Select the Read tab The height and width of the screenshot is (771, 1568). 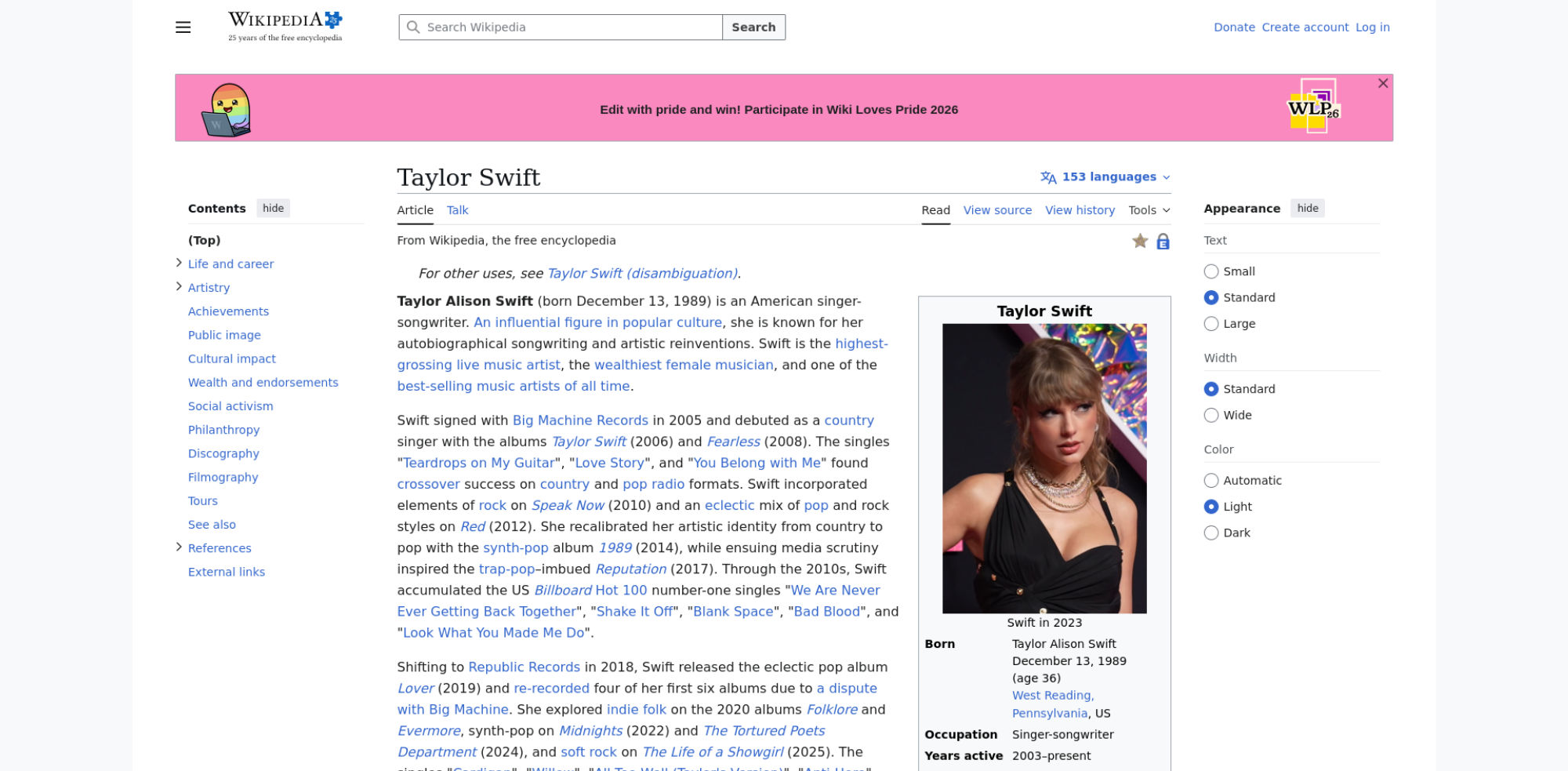(x=935, y=210)
